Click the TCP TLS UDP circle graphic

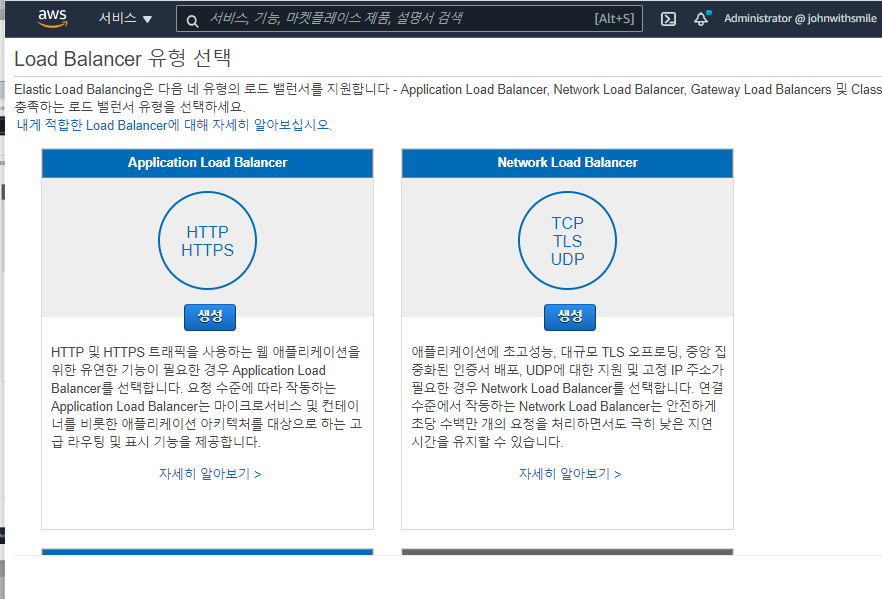point(568,241)
